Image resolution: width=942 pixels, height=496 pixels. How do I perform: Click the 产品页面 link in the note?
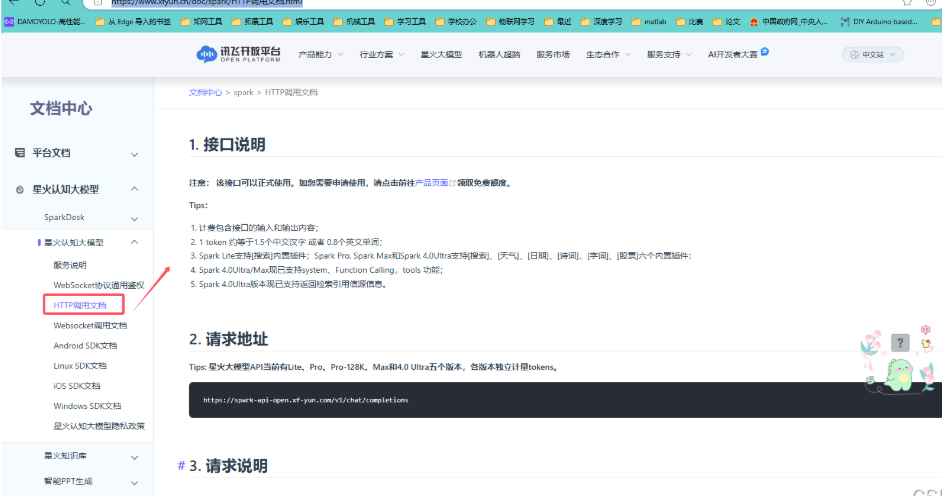click(x=432, y=183)
